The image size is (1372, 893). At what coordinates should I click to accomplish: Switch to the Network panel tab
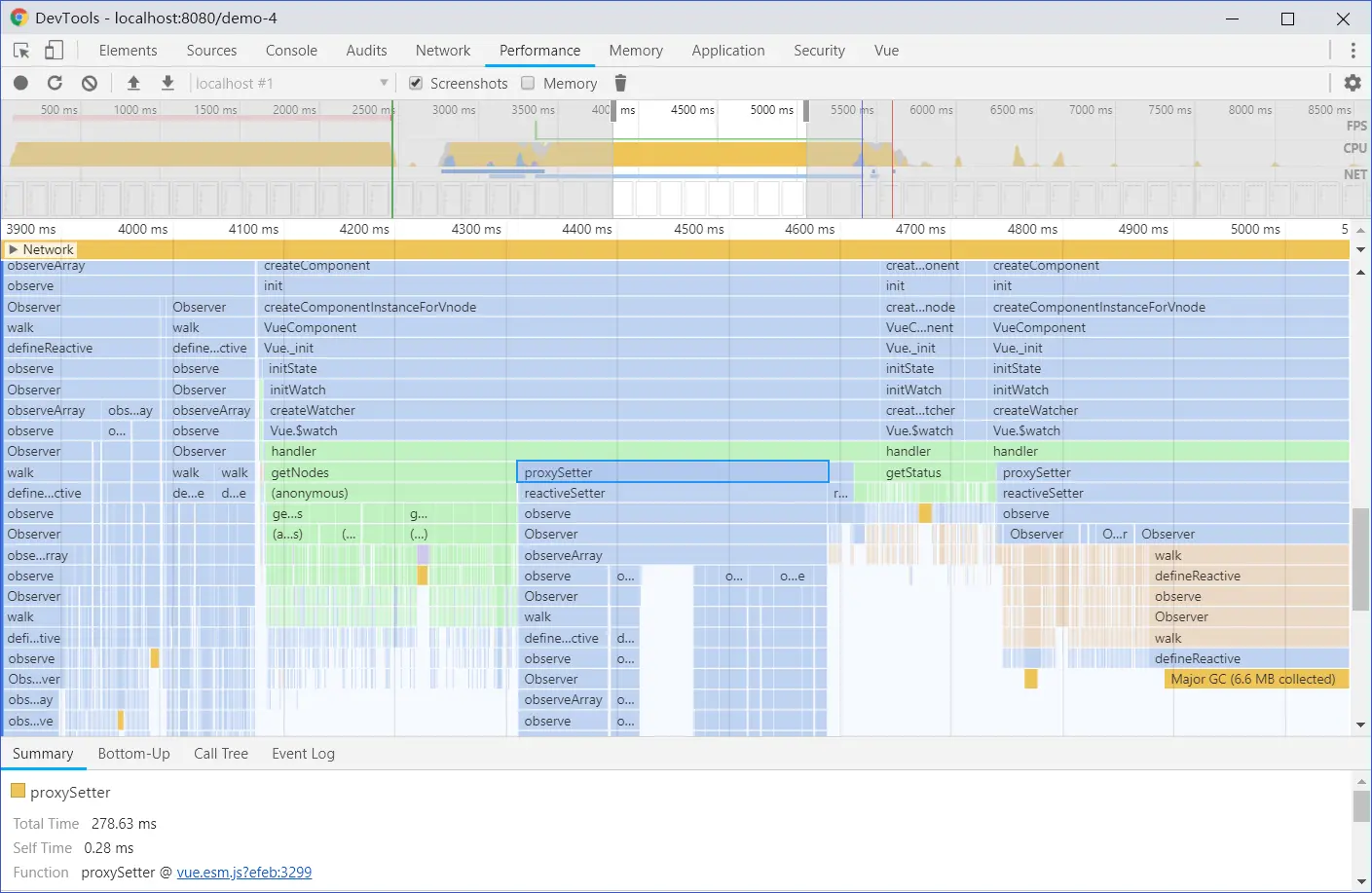443,51
